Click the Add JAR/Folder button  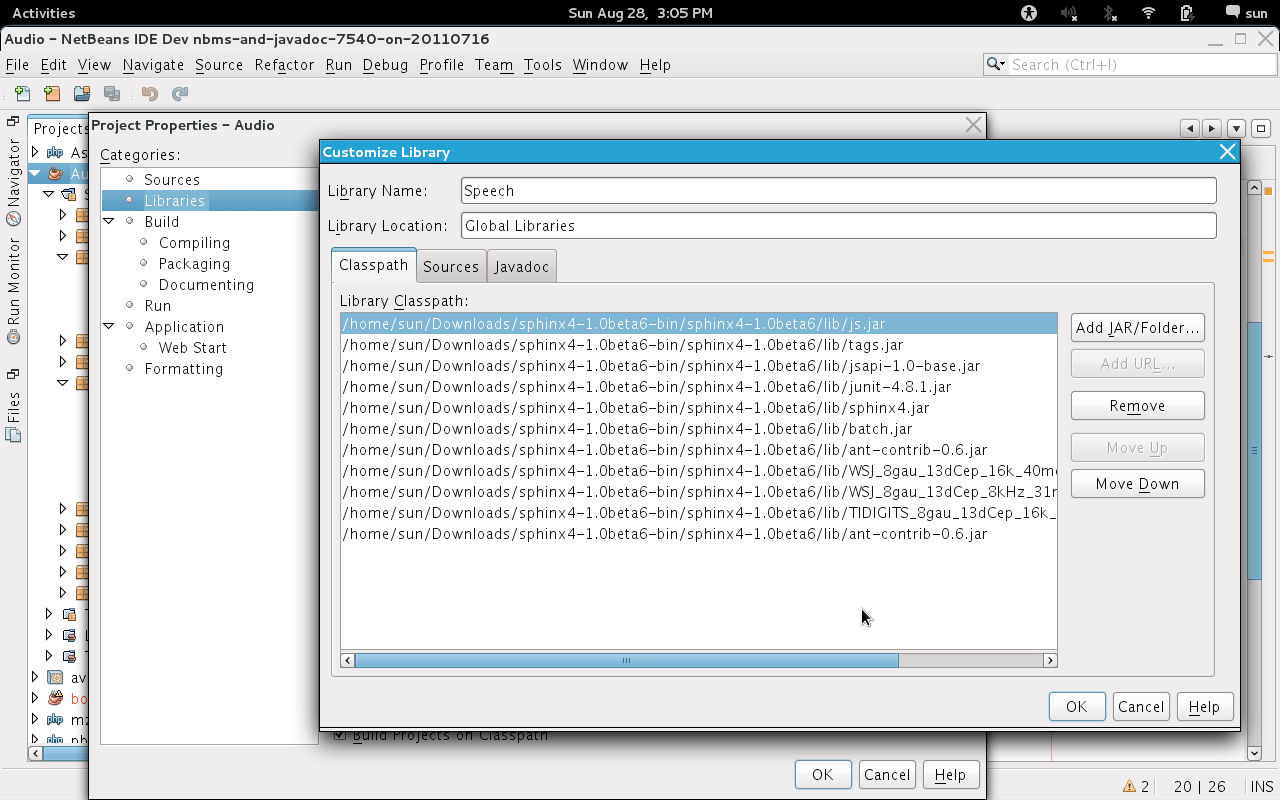click(1137, 328)
